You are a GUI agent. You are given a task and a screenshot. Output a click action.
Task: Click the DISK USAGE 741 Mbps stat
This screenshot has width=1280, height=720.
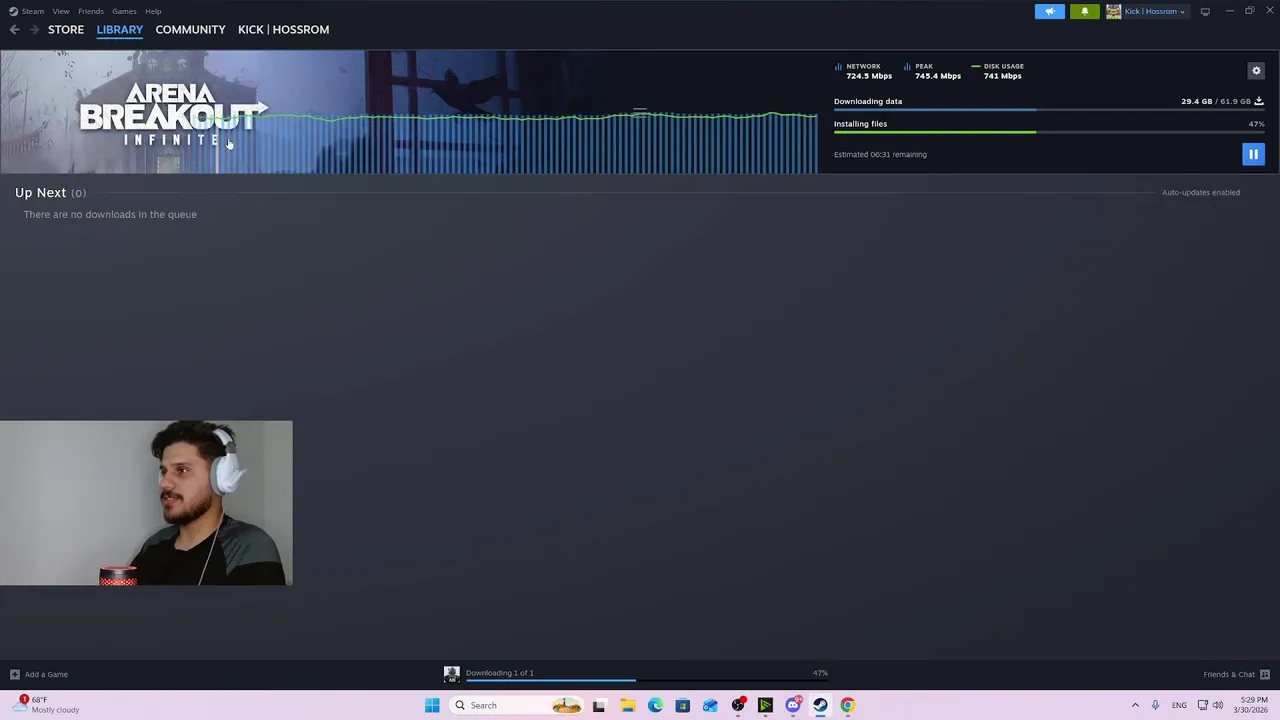click(x=998, y=71)
